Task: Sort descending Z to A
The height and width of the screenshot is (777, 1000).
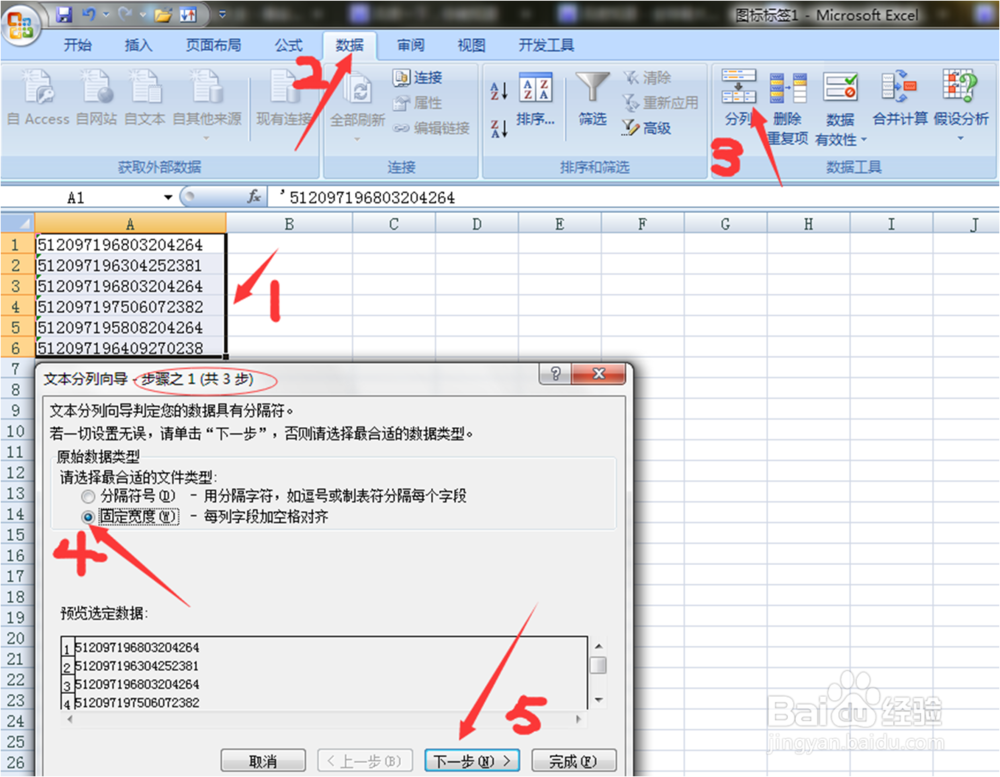Action: click(x=499, y=128)
